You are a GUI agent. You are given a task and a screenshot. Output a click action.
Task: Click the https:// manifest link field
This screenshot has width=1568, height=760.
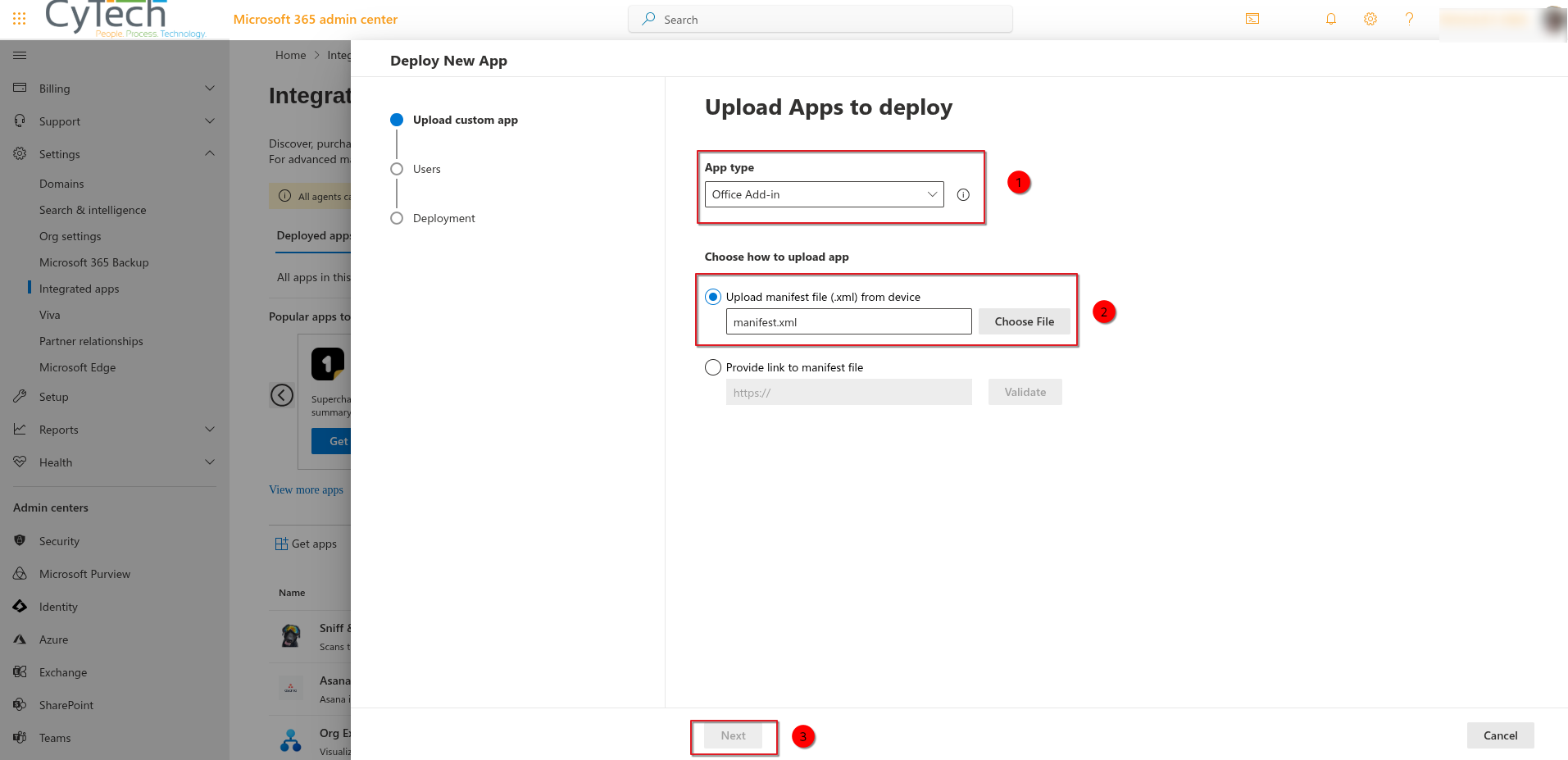point(849,392)
